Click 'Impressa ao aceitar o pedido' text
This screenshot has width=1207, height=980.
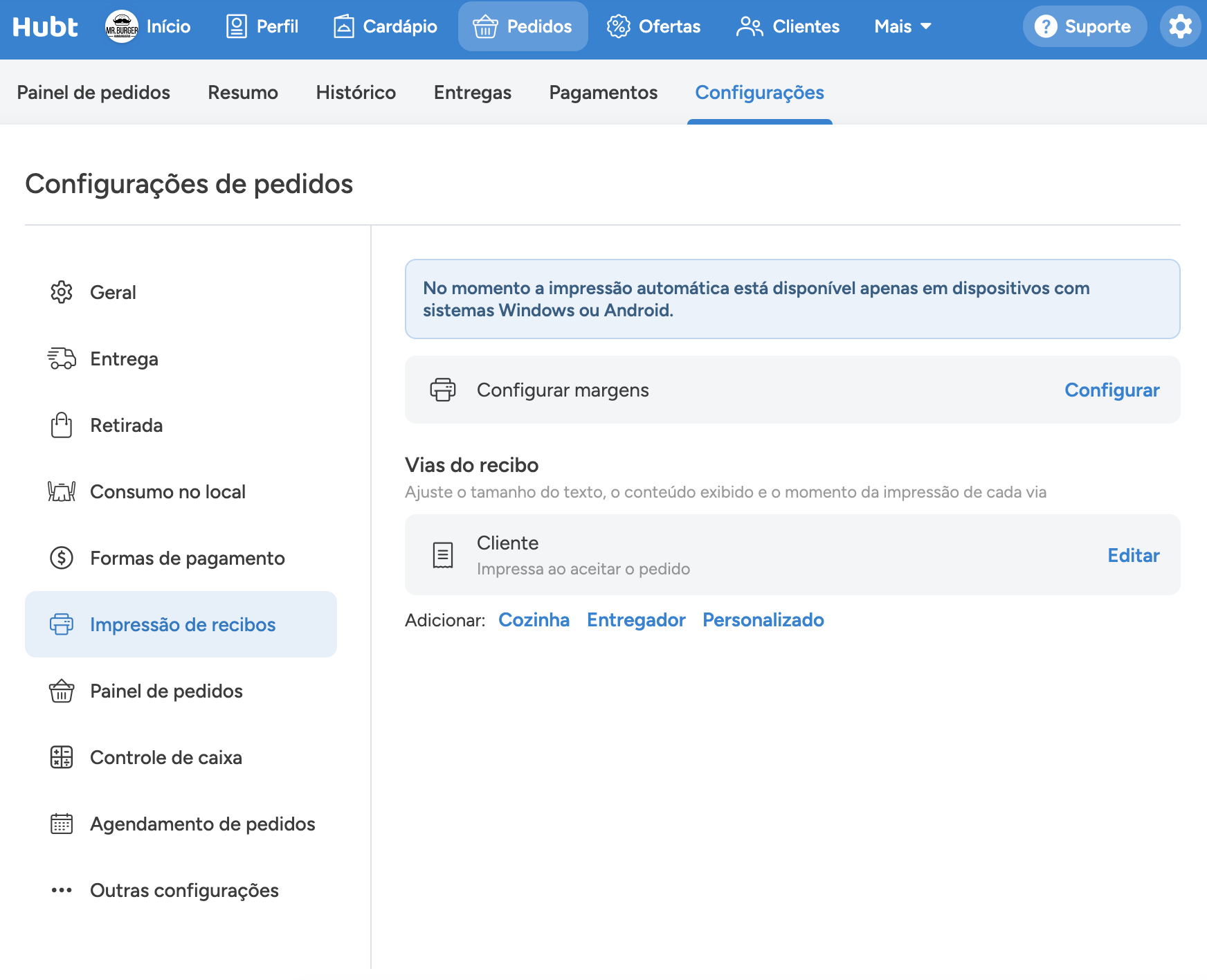[x=583, y=569]
